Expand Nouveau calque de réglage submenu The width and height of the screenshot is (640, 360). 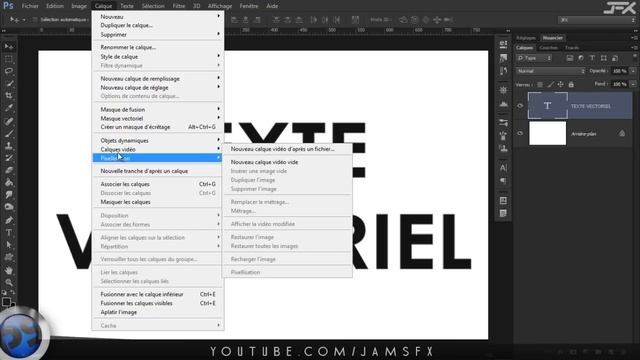click(x=158, y=87)
